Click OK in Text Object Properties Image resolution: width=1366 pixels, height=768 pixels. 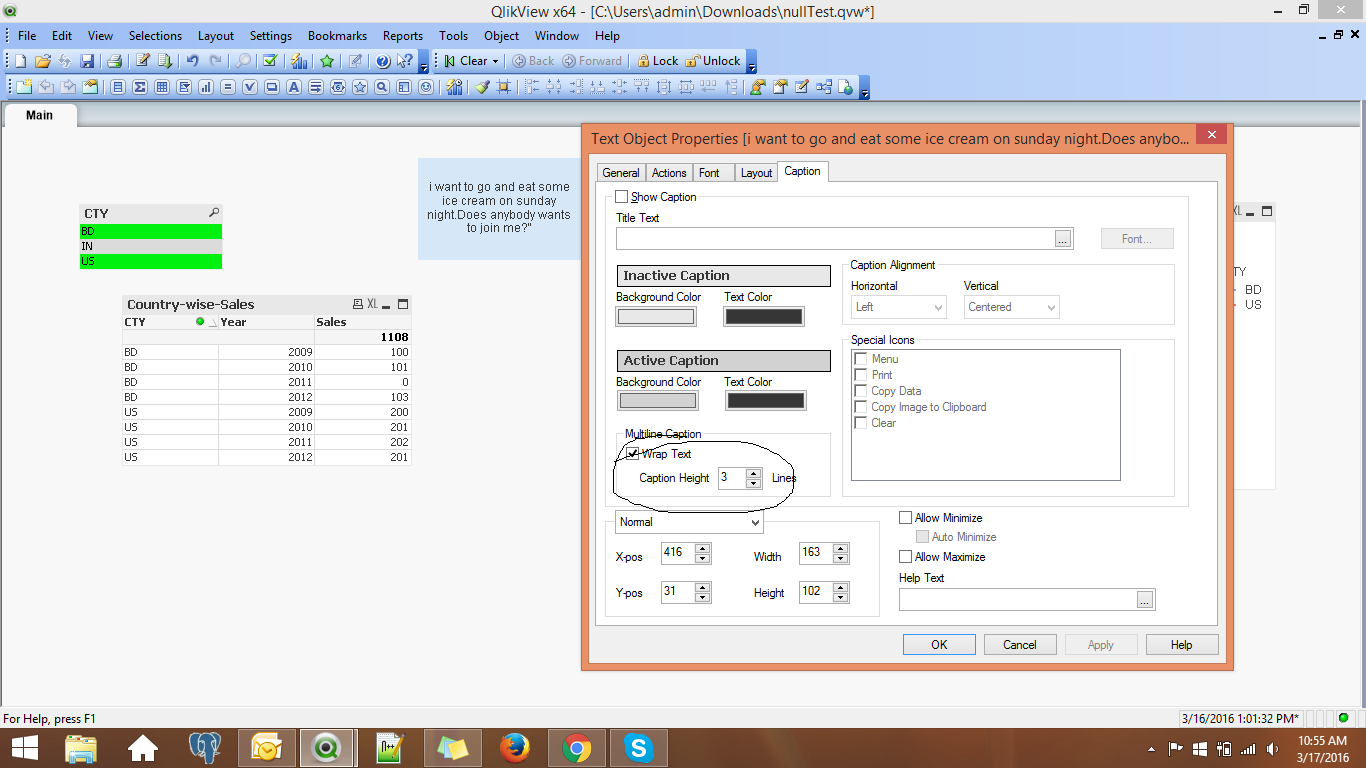(x=939, y=645)
